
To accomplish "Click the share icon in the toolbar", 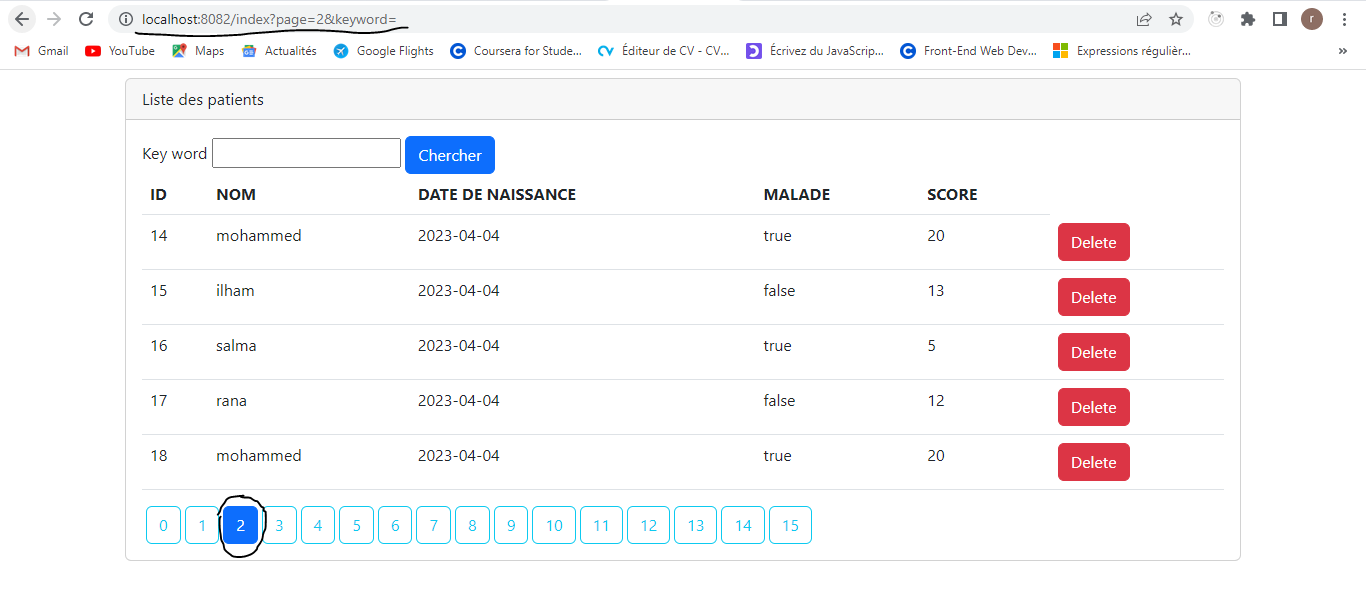I will coord(1143,18).
